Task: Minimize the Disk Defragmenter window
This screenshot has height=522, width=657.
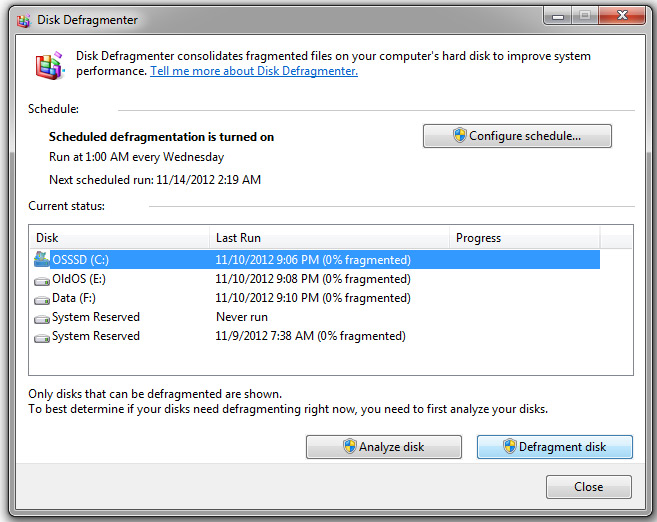Action: coord(558,16)
